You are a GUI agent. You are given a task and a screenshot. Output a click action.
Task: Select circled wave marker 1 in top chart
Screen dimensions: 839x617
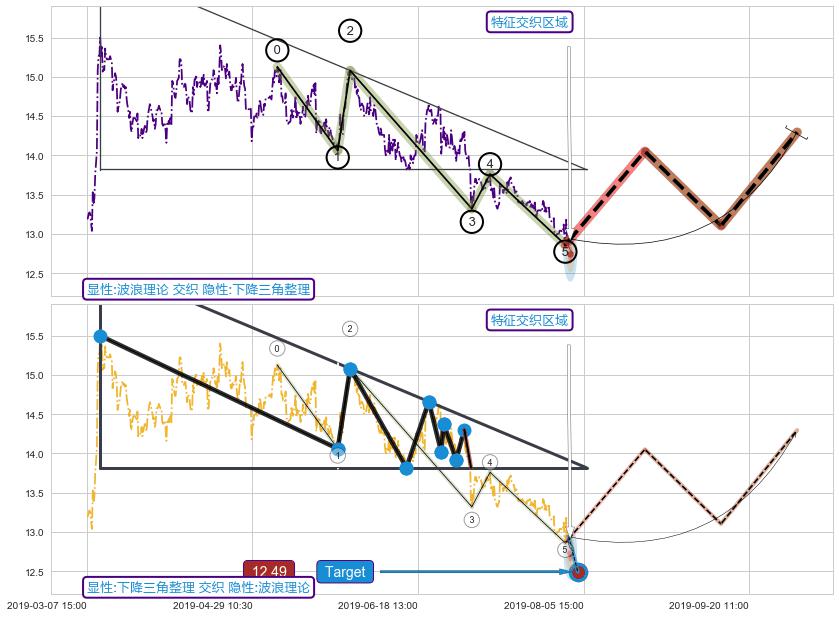[338, 157]
